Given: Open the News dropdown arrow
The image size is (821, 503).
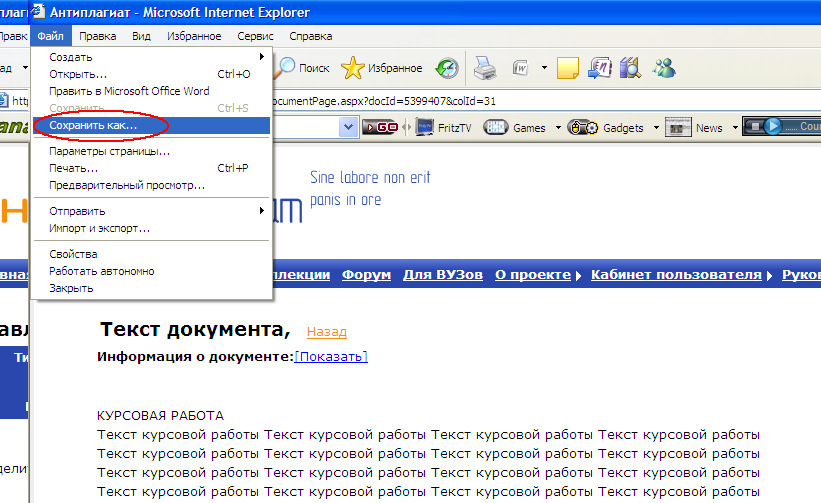Looking at the screenshot, I should click(x=735, y=128).
